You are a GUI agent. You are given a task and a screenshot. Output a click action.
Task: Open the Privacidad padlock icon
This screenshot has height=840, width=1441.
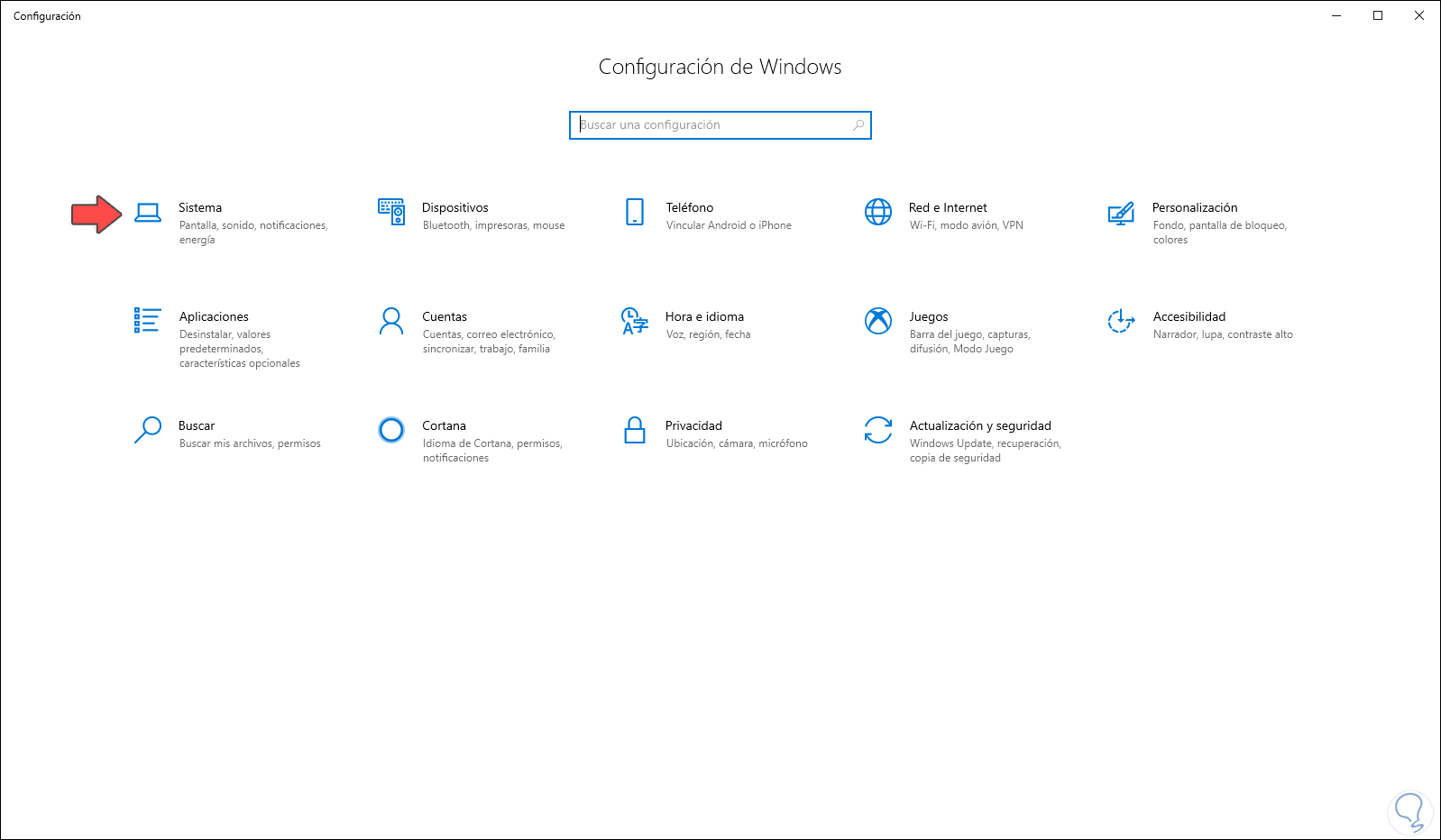tap(635, 430)
